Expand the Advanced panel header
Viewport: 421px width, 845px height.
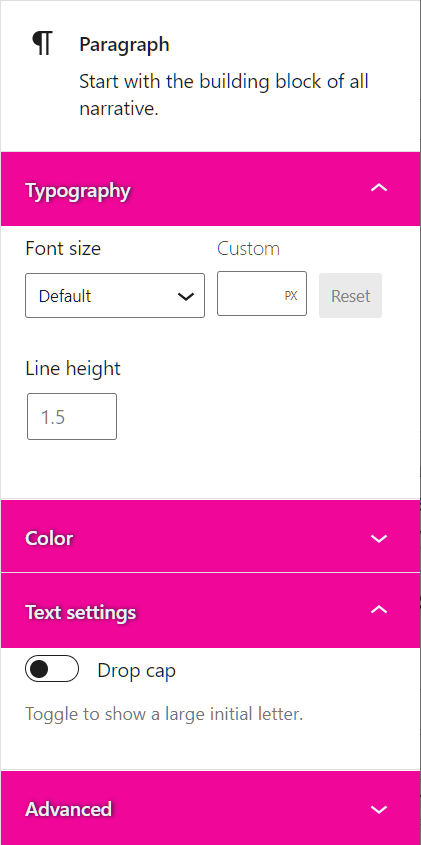[210, 808]
